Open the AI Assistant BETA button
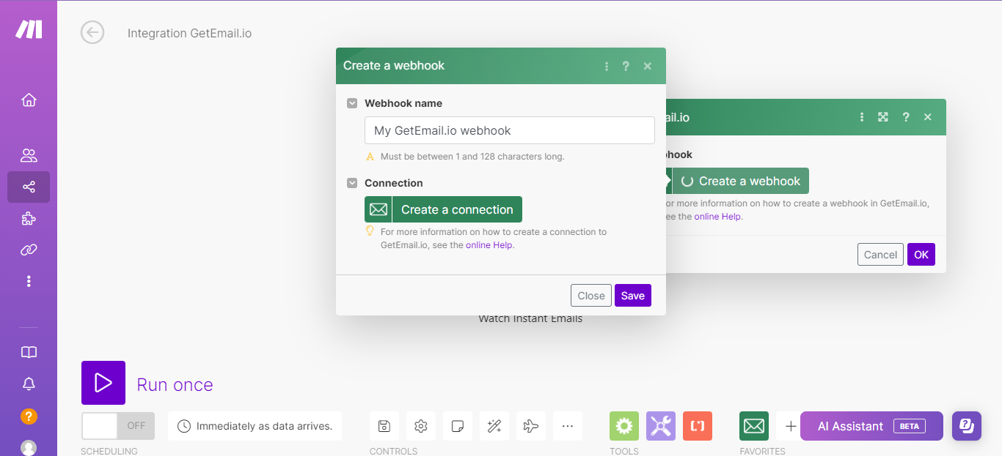The image size is (1002, 456). (872, 426)
